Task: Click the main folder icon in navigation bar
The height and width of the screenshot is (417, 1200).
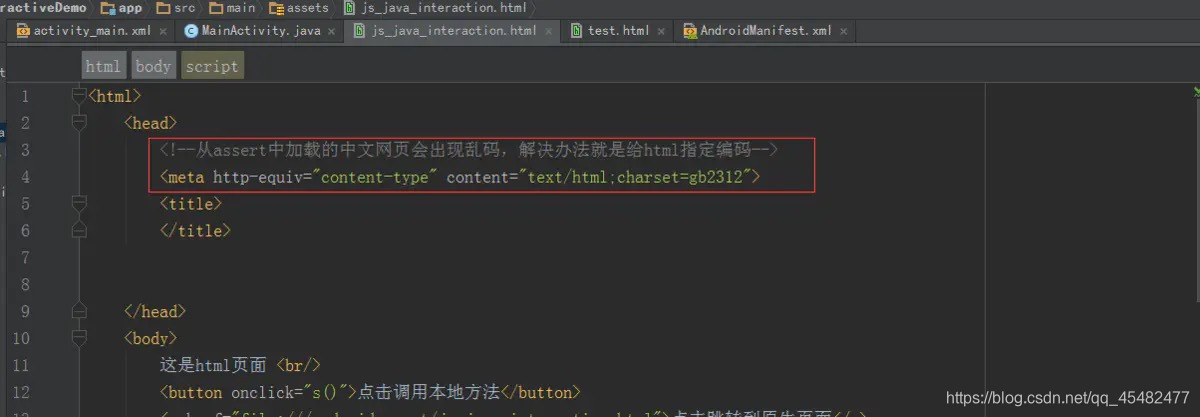Action: coord(216,7)
